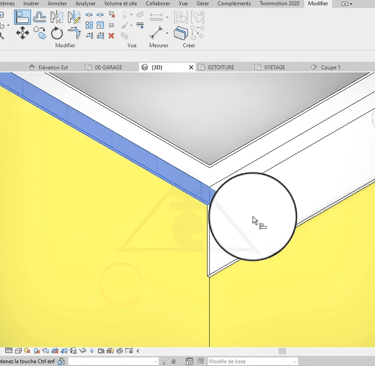
Task: Use the Trim/Extend to Corner tool
Action: pyautogui.click(x=74, y=33)
